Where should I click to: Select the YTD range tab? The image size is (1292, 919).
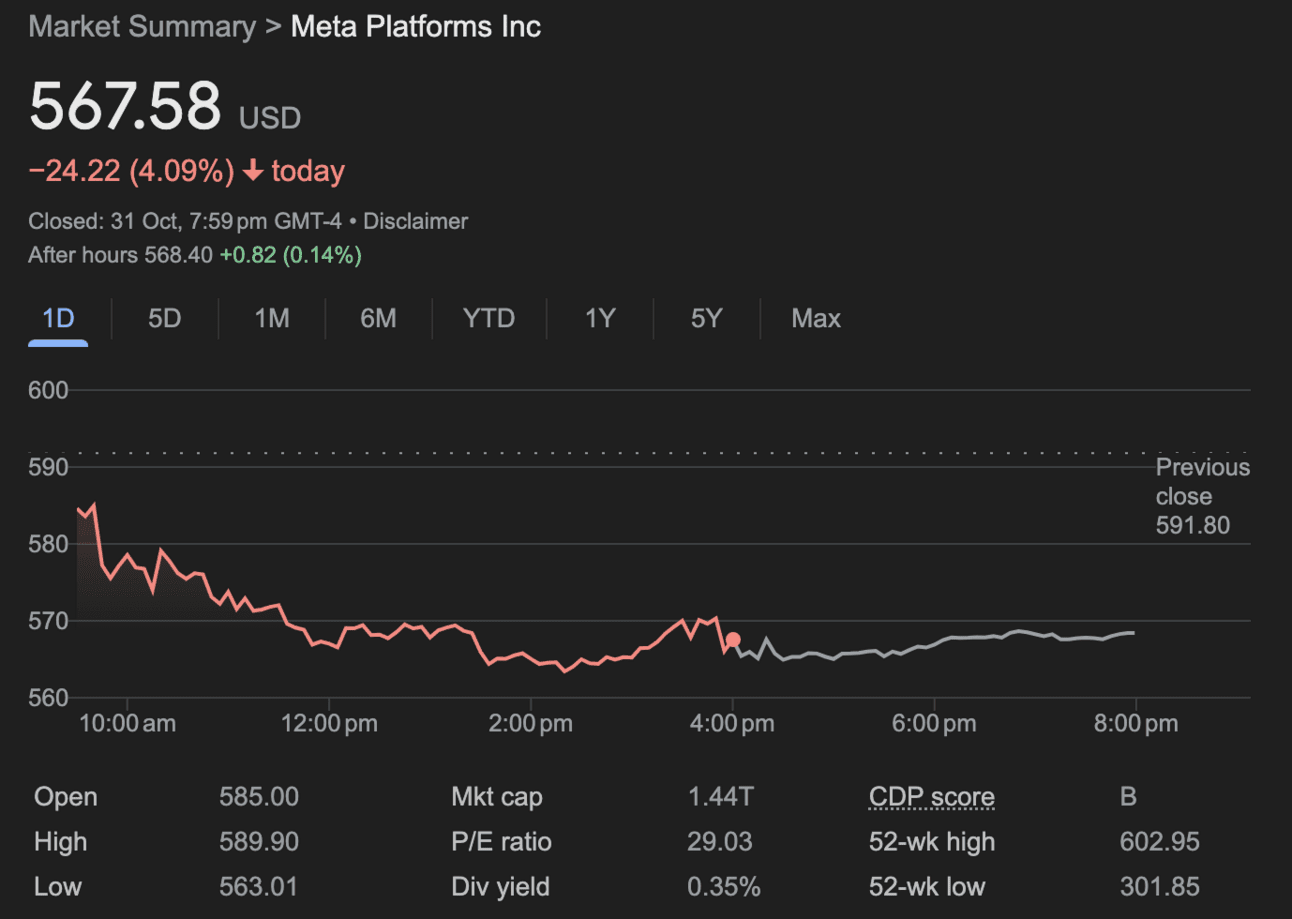[x=489, y=319]
